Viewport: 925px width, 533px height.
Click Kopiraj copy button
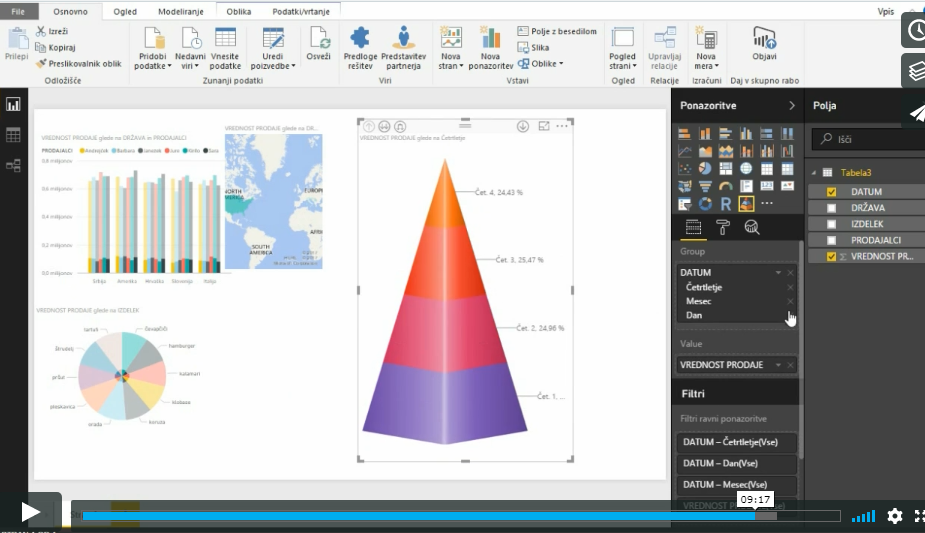point(55,48)
